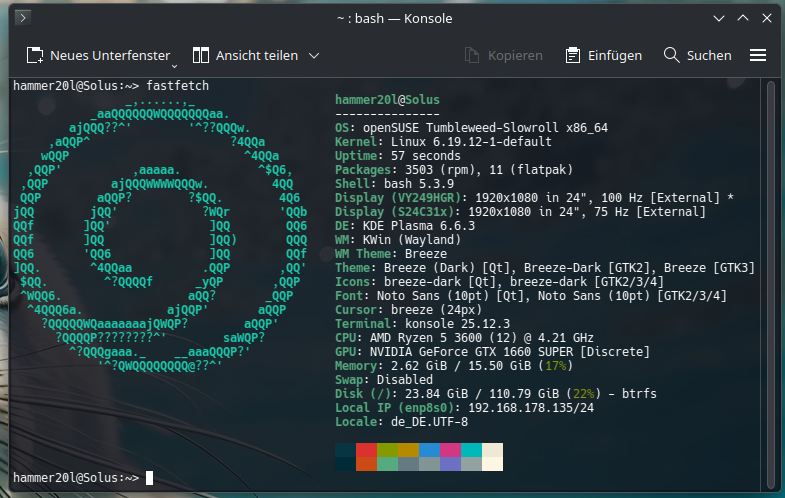Click 'konsole 25.12.3' terminal value
The image size is (785, 498).
click(x=457, y=324)
